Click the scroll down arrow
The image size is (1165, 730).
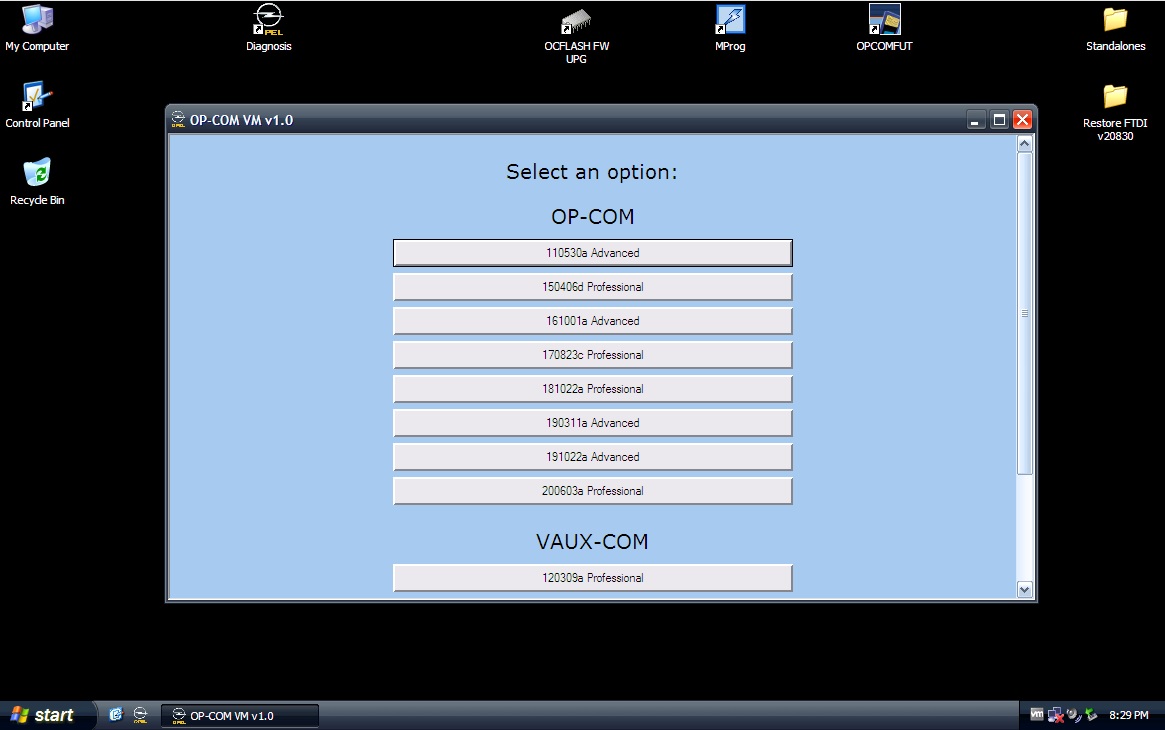pyautogui.click(x=1025, y=590)
